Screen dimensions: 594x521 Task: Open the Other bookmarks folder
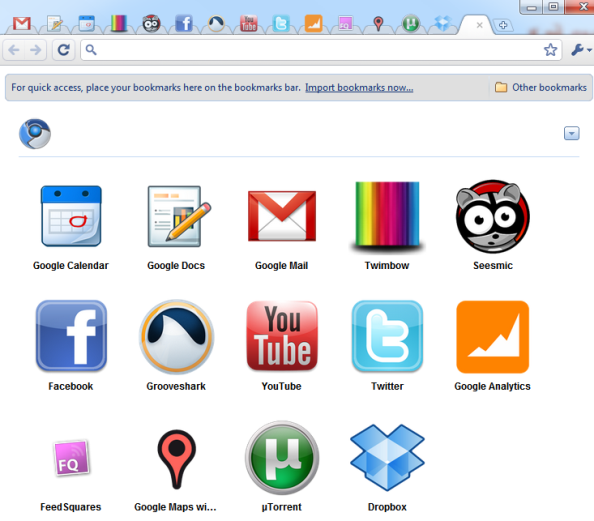tap(541, 88)
